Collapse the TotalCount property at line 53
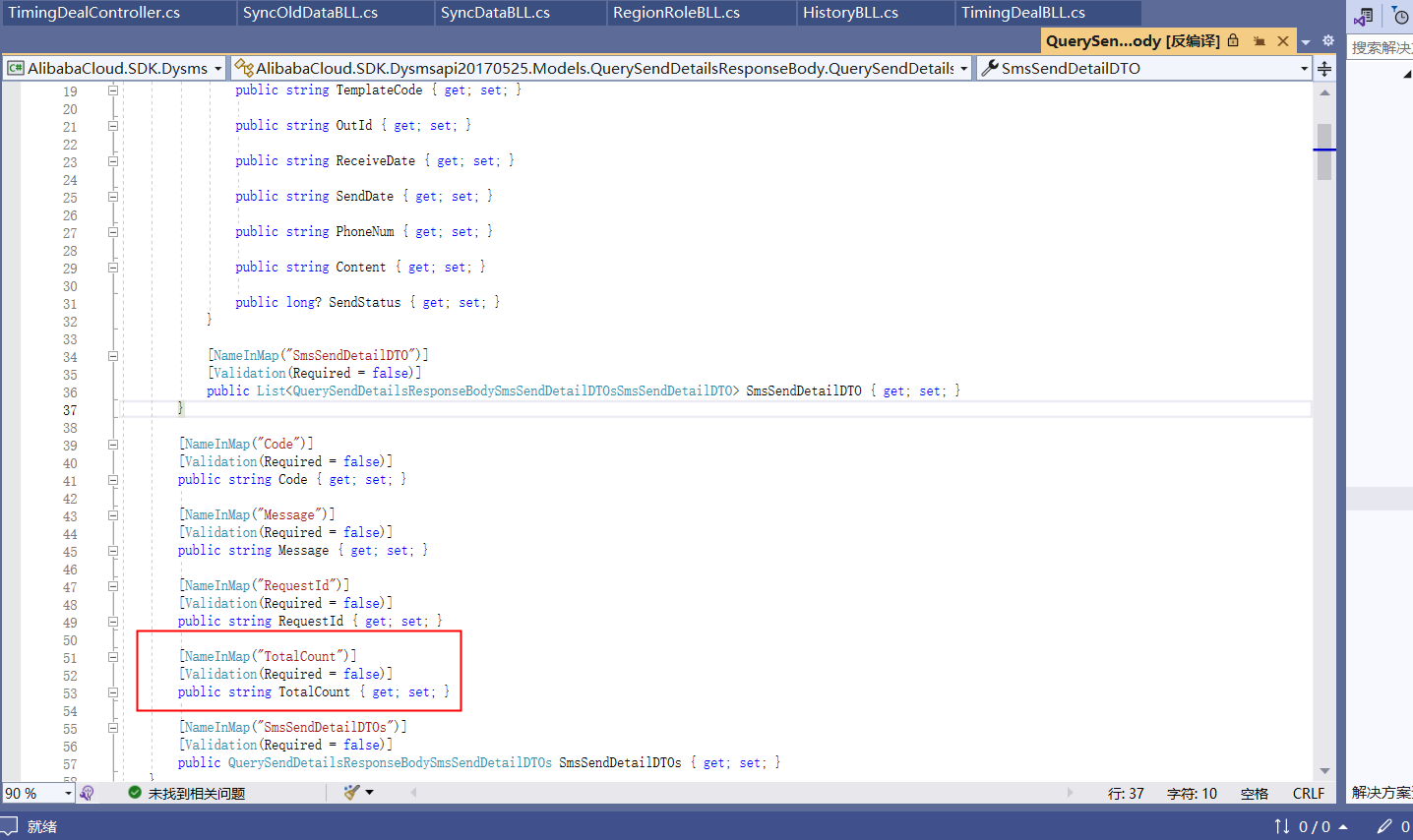This screenshot has width=1413, height=840. (x=113, y=691)
